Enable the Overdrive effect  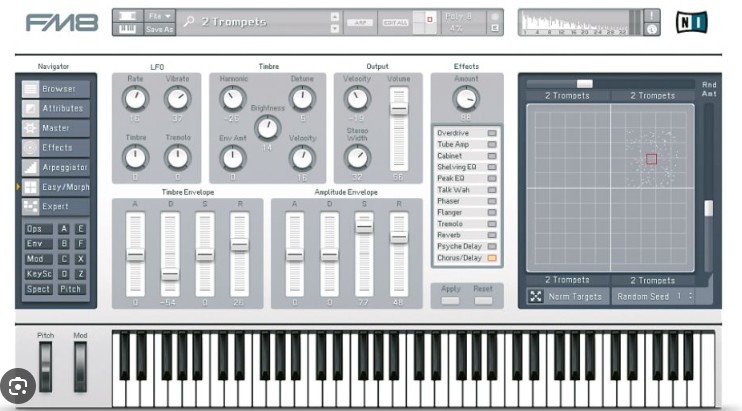[492, 133]
